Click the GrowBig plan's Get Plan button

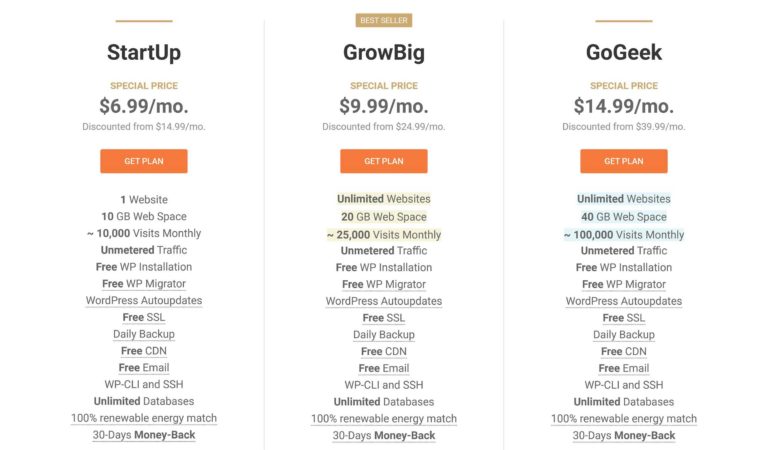[383, 161]
